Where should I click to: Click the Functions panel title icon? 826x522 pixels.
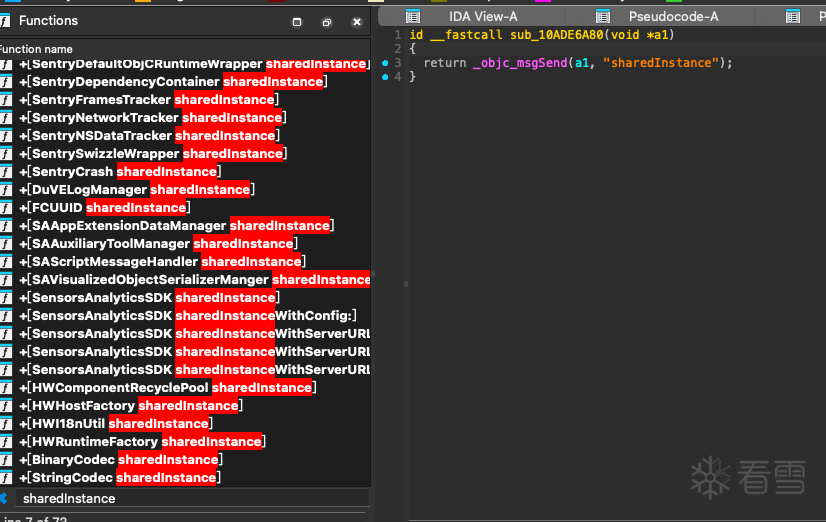tap(5, 21)
